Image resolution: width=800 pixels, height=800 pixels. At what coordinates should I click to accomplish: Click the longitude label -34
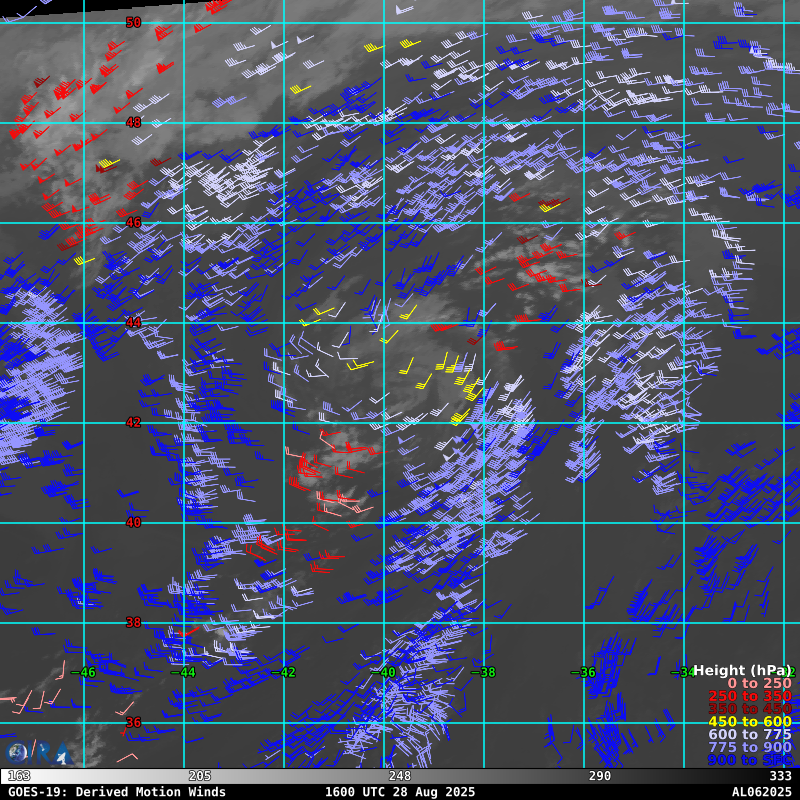[x=683, y=672]
